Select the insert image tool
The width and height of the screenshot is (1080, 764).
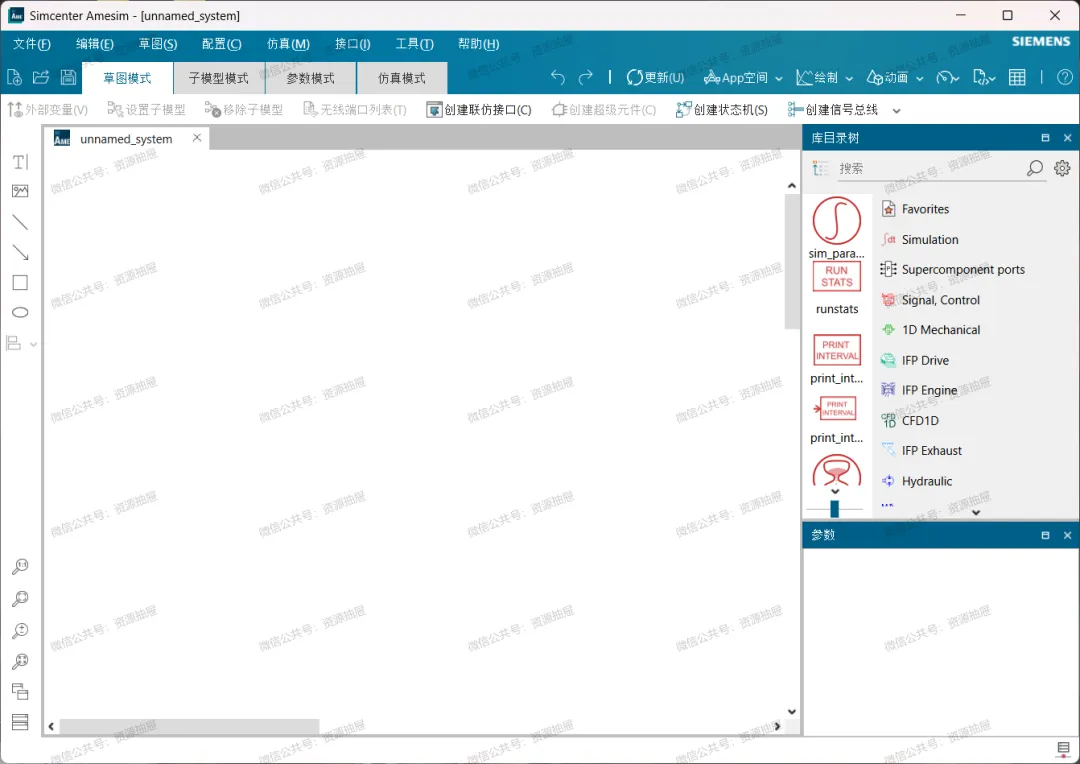click(21, 191)
